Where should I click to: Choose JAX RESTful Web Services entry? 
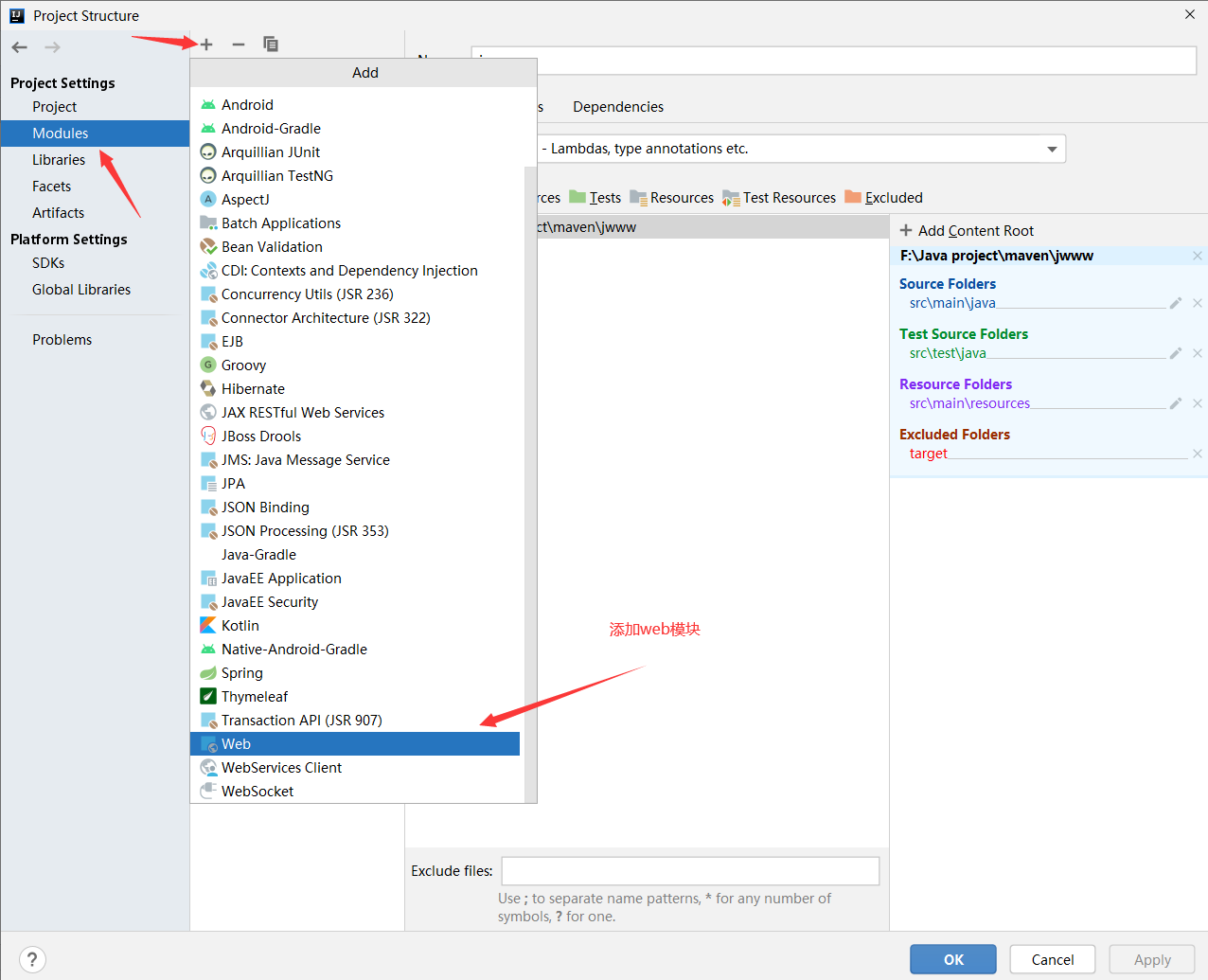[355, 413]
